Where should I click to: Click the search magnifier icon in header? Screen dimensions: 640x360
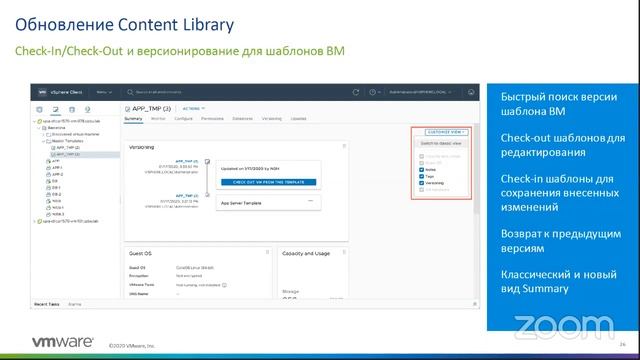[130, 92]
